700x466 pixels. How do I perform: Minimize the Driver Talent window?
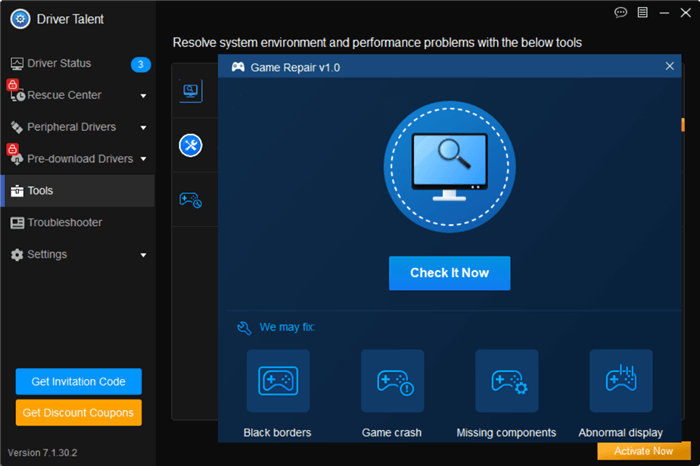pyautogui.click(x=664, y=13)
